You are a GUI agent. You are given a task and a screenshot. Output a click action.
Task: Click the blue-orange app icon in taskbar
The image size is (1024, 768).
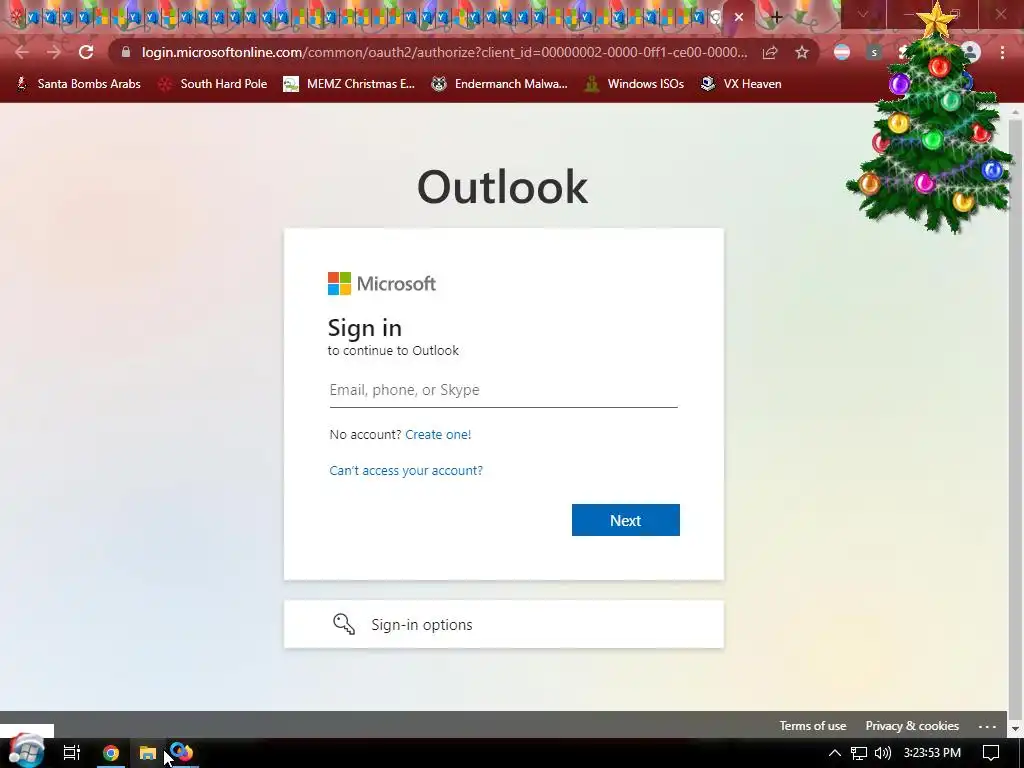click(182, 752)
